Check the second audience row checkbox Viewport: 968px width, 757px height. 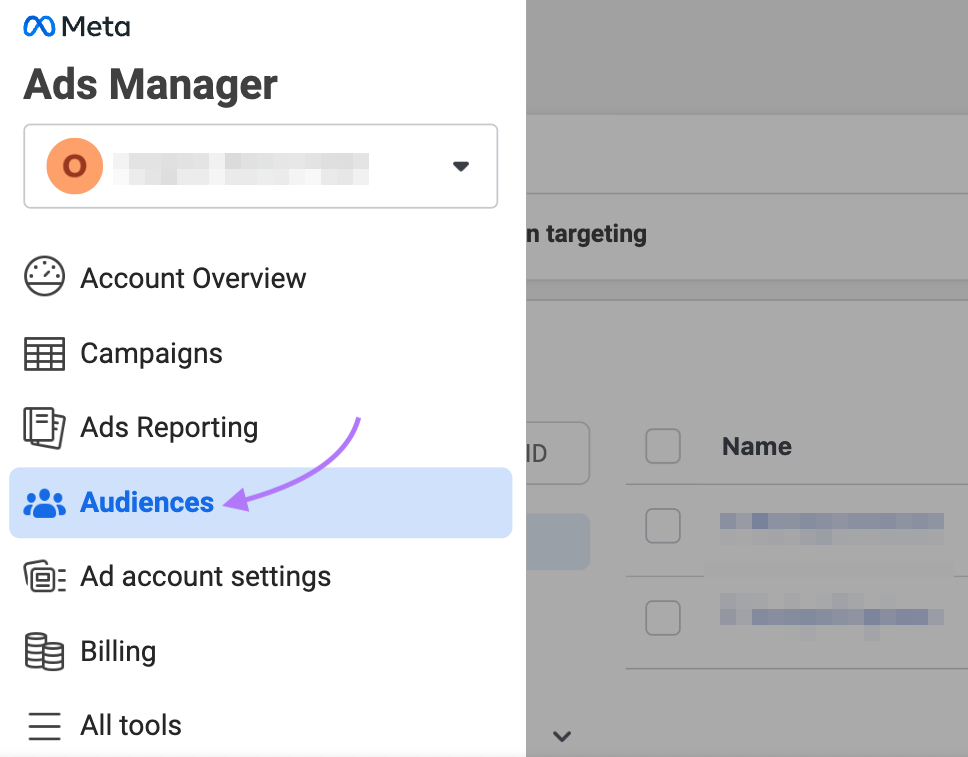(662, 618)
